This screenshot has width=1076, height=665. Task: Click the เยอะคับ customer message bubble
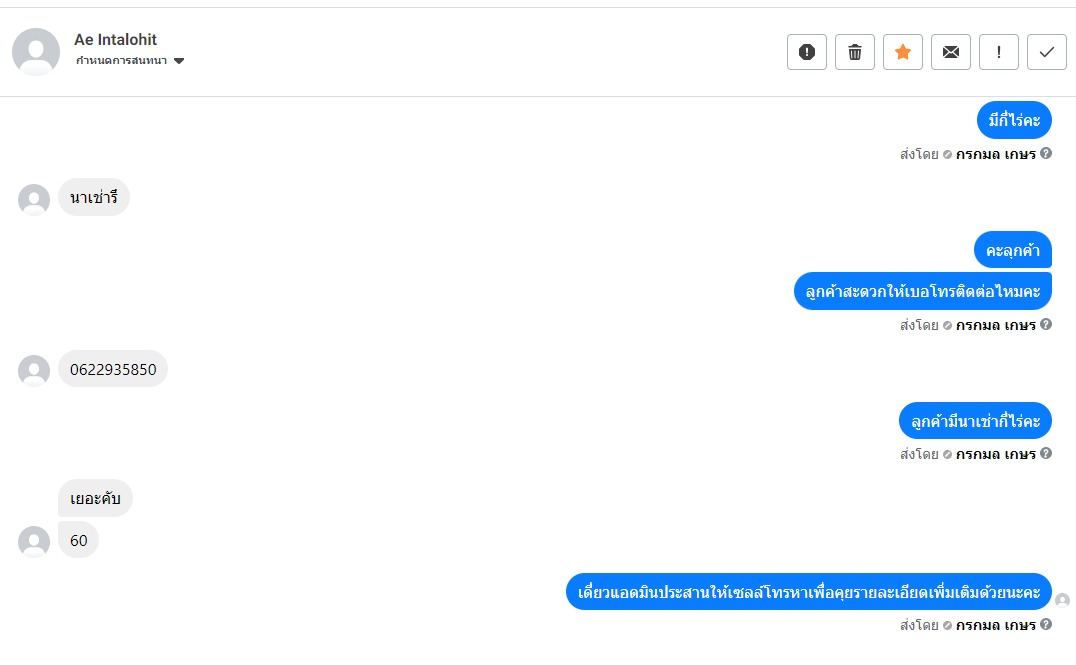click(x=95, y=498)
